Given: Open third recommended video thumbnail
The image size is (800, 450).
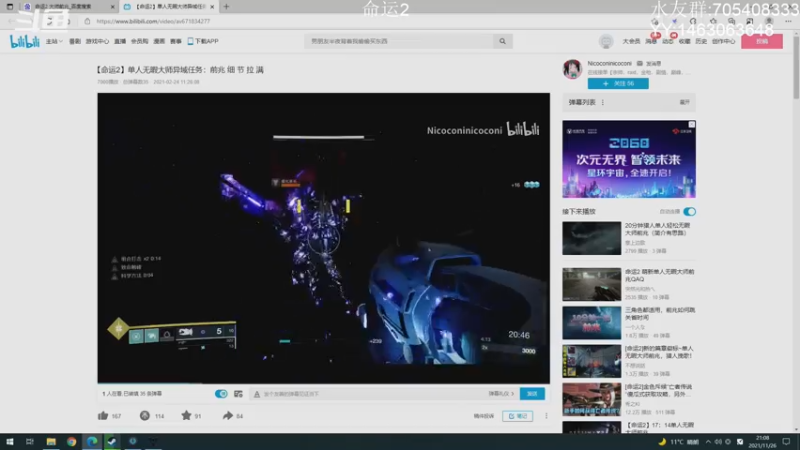Looking at the screenshot, I should [x=592, y=322].
